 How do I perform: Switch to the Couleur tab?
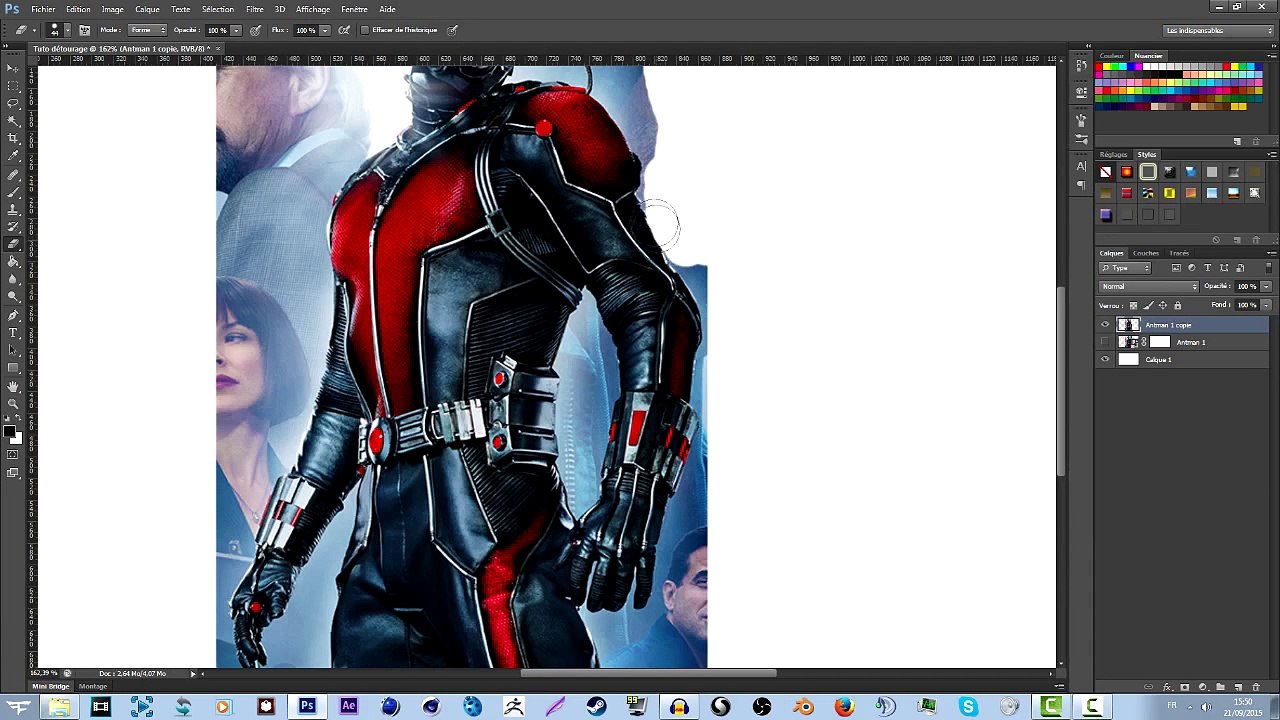tap(1112, 56)
